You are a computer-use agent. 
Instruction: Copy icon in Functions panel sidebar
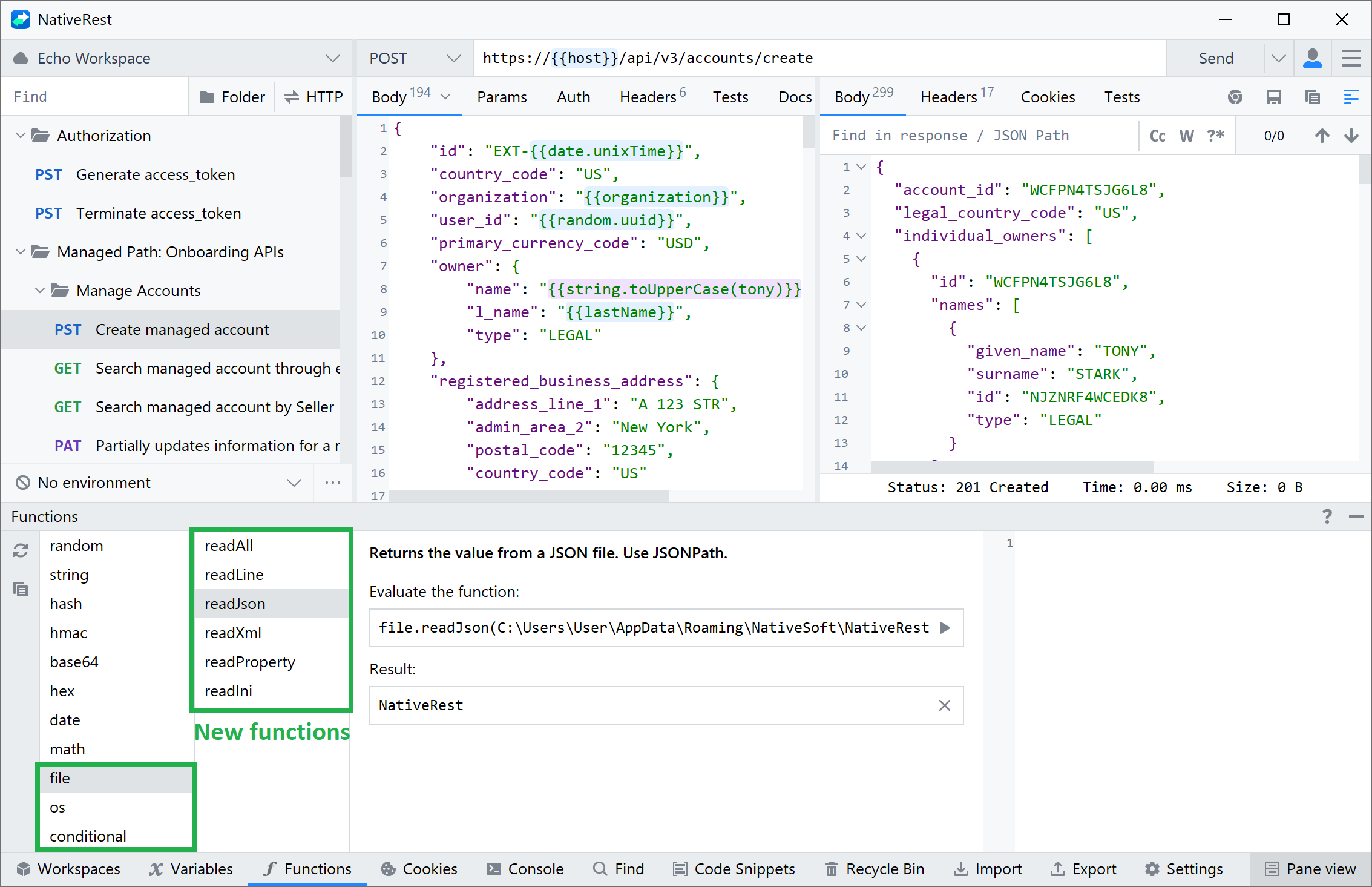click(20, 589)
